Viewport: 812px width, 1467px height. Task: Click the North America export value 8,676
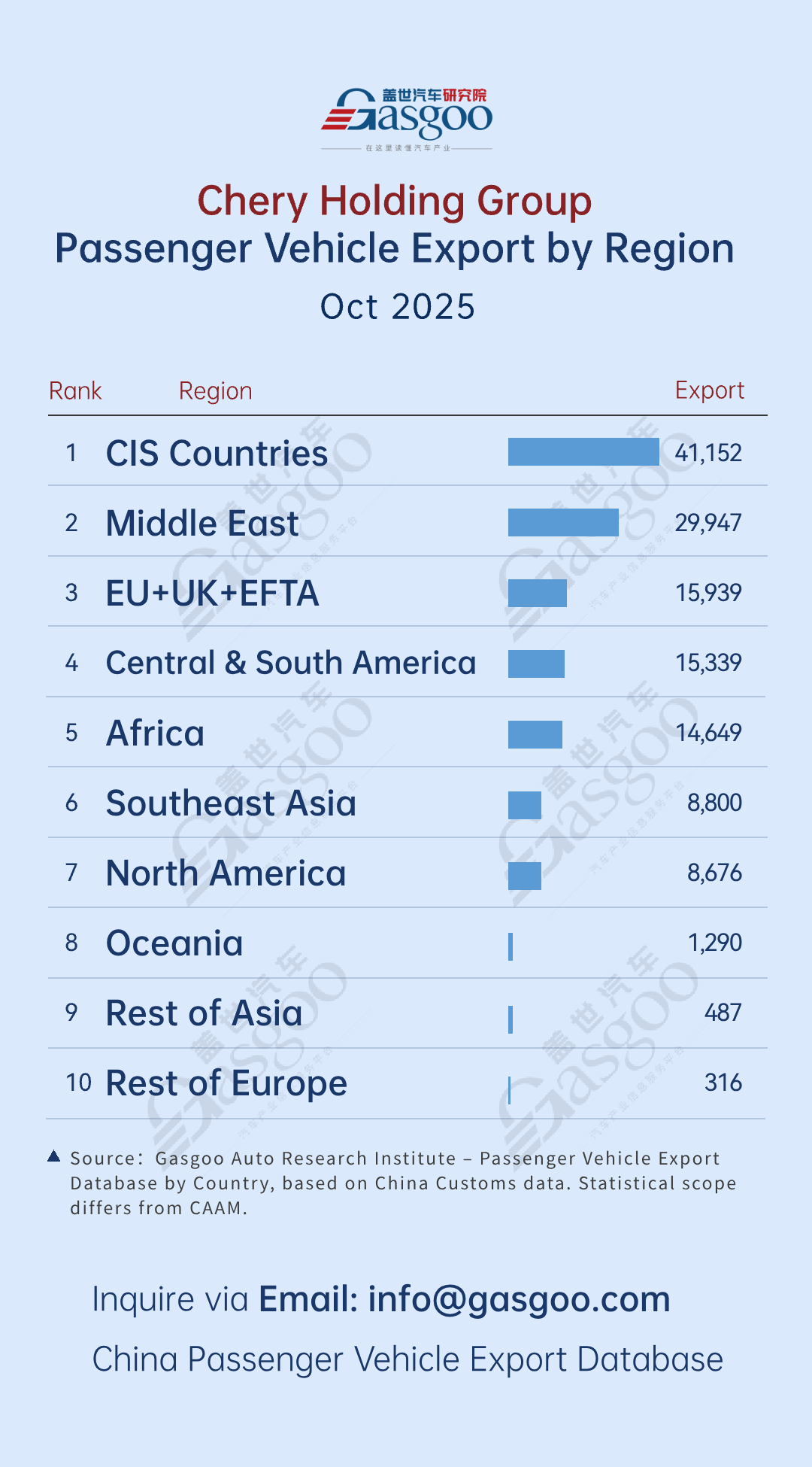pyautogui.click(x=714, y=873)
